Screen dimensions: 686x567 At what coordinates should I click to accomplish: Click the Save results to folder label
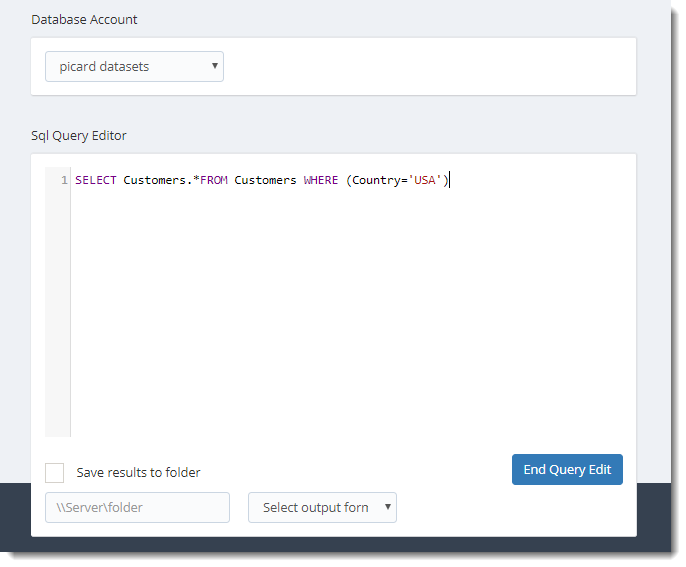tap(138, 472)
